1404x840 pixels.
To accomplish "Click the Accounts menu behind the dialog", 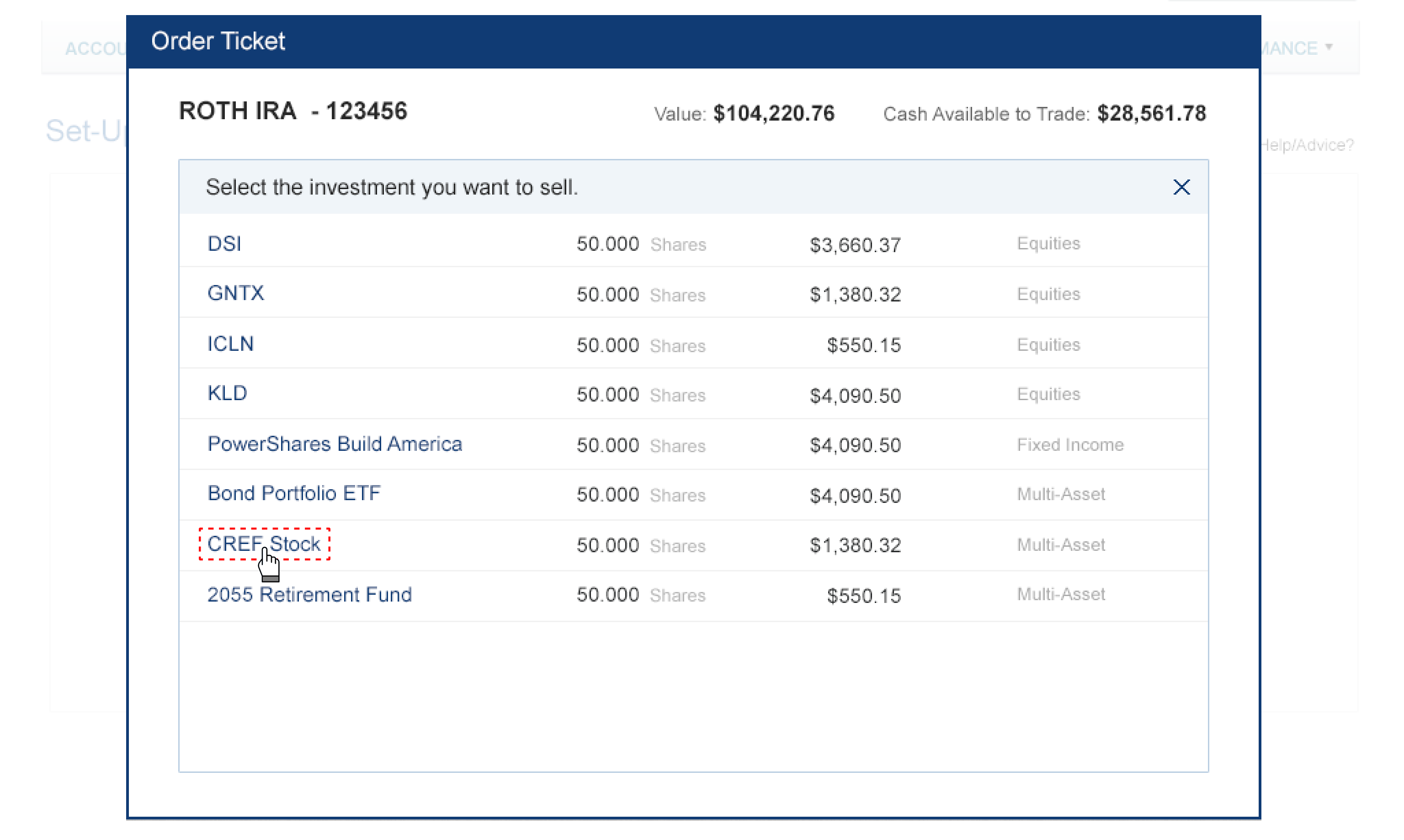I will click(95, 49).
